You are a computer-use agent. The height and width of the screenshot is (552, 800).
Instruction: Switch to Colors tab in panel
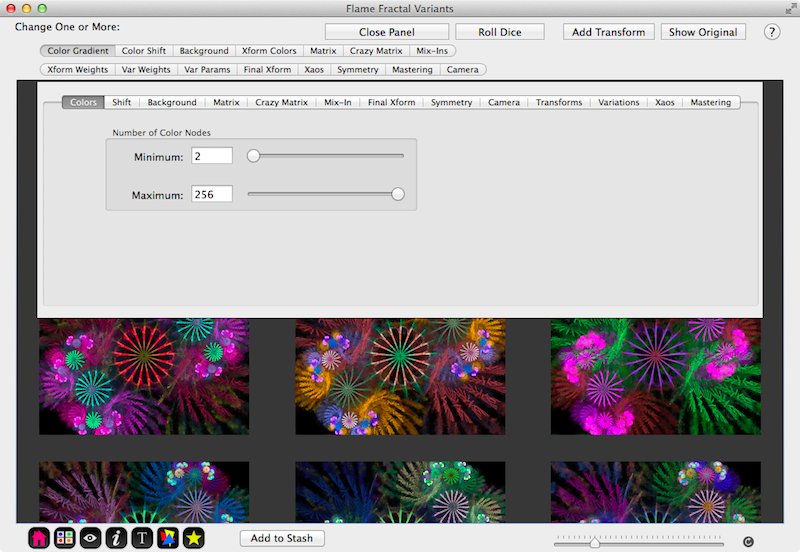(x=83, y=103)
